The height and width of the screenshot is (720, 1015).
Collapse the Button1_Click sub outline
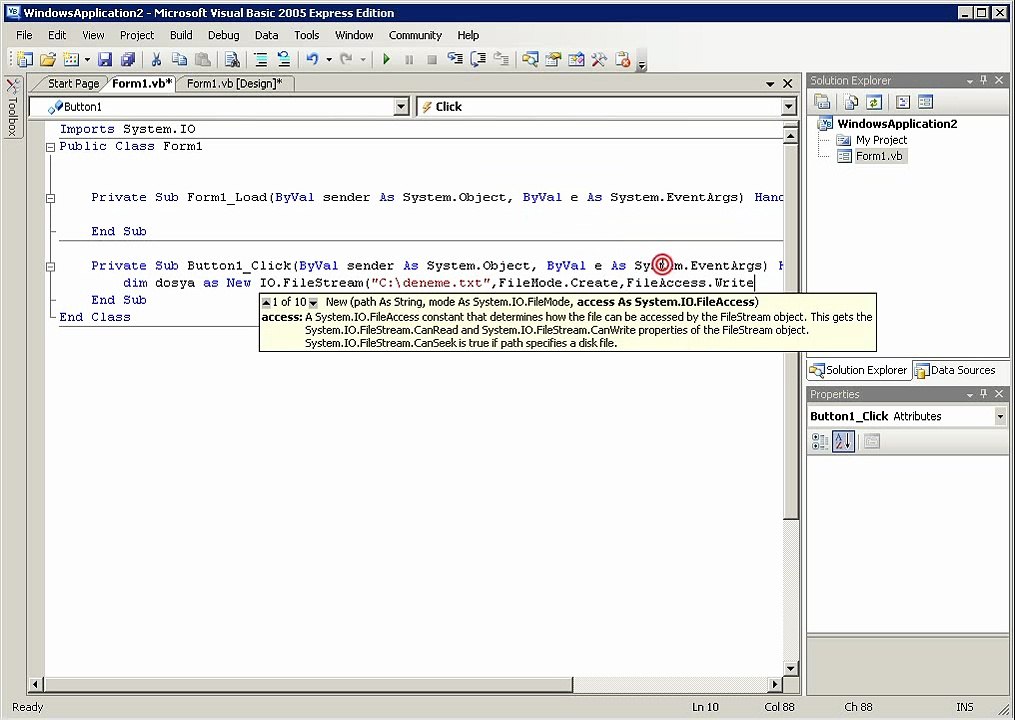click(x=50, y=266)
